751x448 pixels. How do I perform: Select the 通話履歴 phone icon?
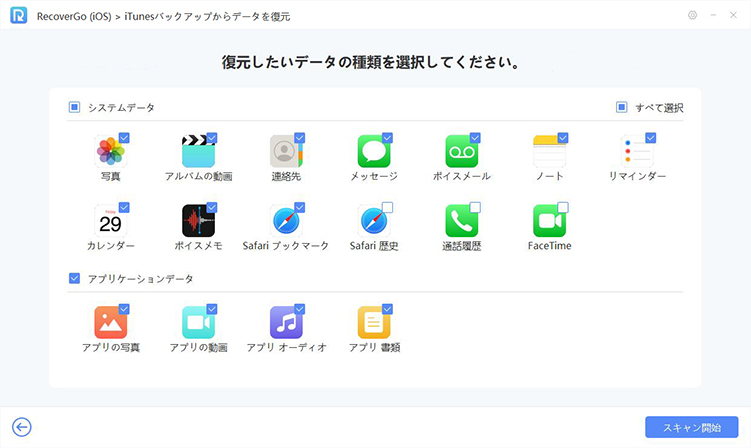coord(462,220)
